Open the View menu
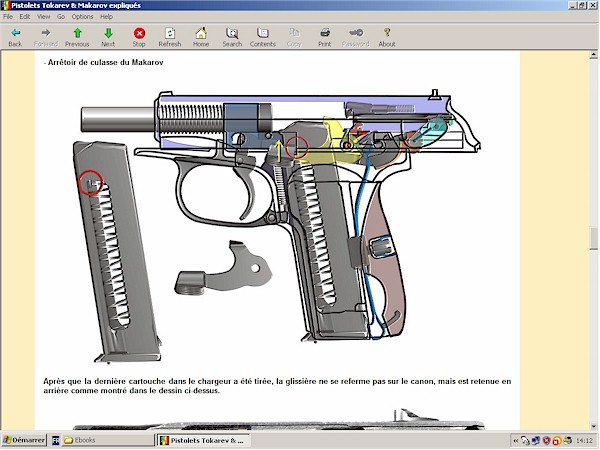The height and width of the screenshot is (450, 600). (x=43, y=16)
